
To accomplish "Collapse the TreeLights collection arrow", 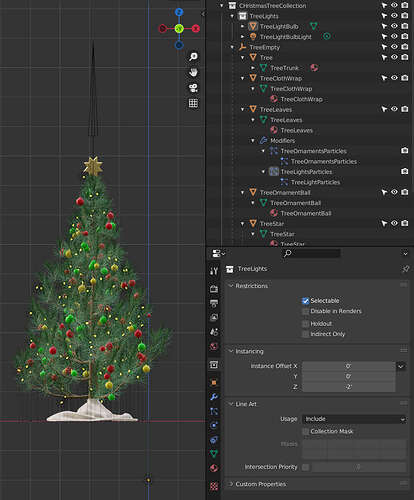I will [x=232, y=16].
